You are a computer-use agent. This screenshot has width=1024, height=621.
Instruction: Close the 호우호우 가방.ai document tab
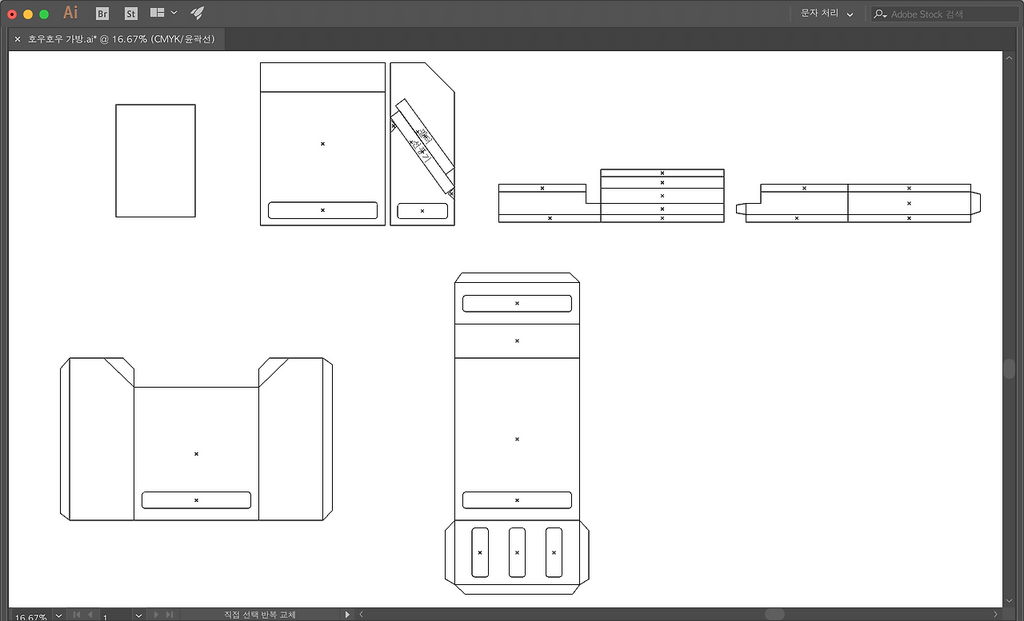click(17, 39)
